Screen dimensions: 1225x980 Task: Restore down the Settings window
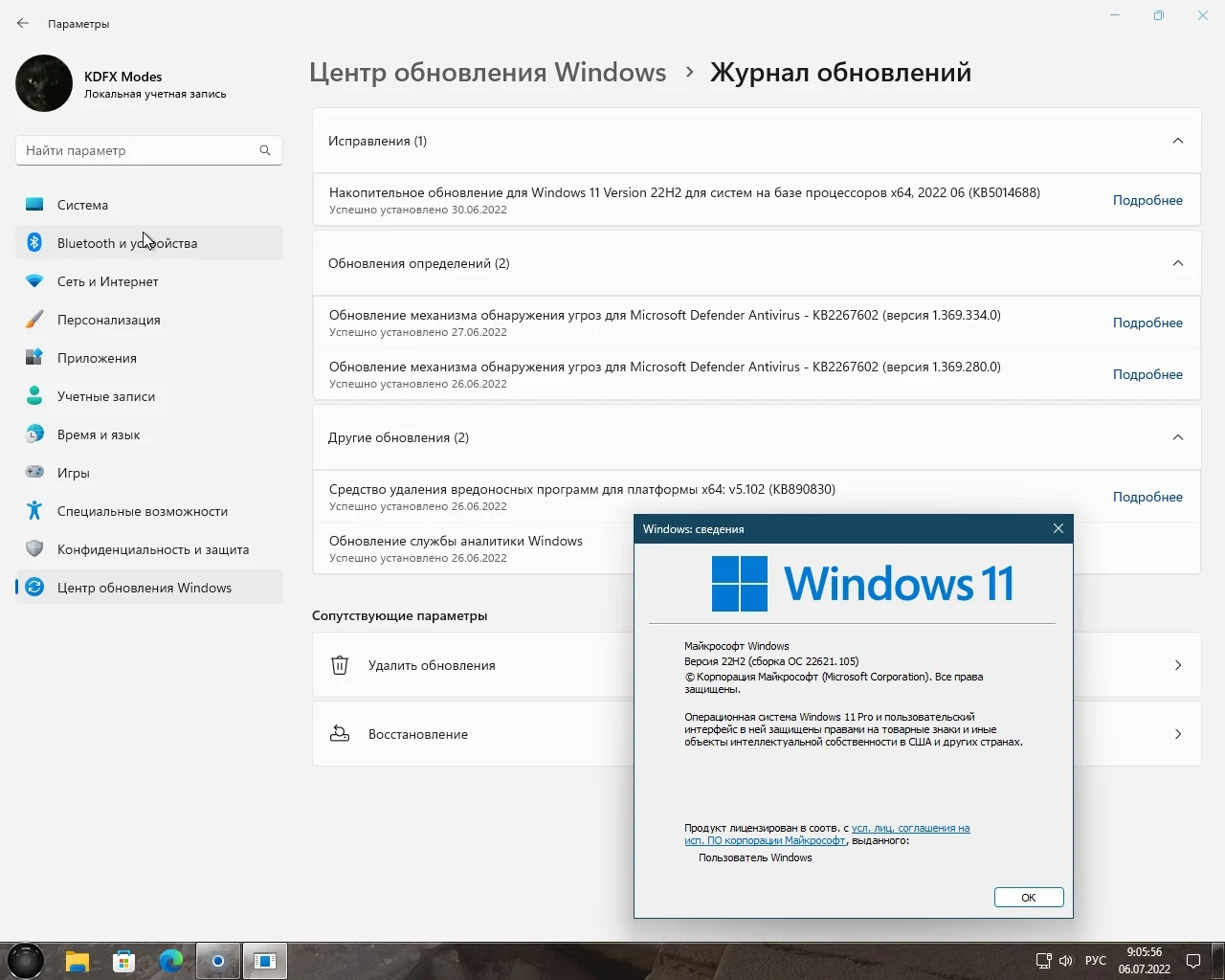[x=1159, y=15]
